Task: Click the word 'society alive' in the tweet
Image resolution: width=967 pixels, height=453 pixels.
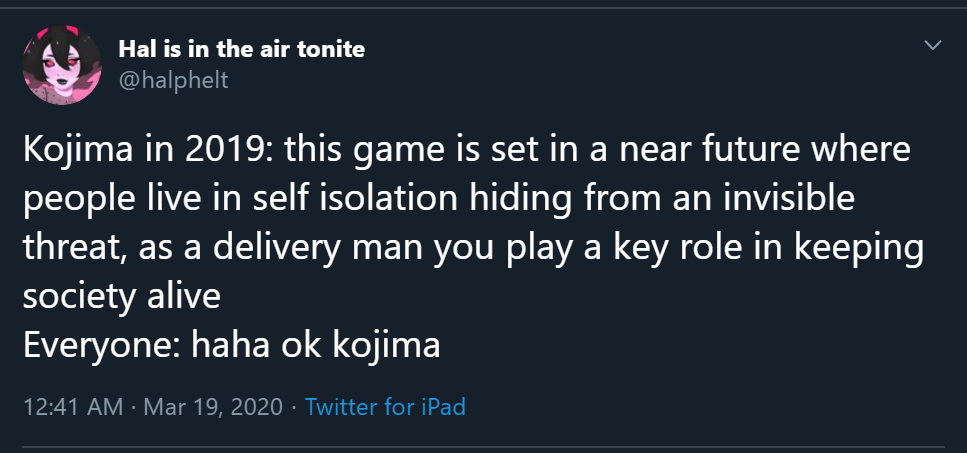Action: click(x=121, y=298)
